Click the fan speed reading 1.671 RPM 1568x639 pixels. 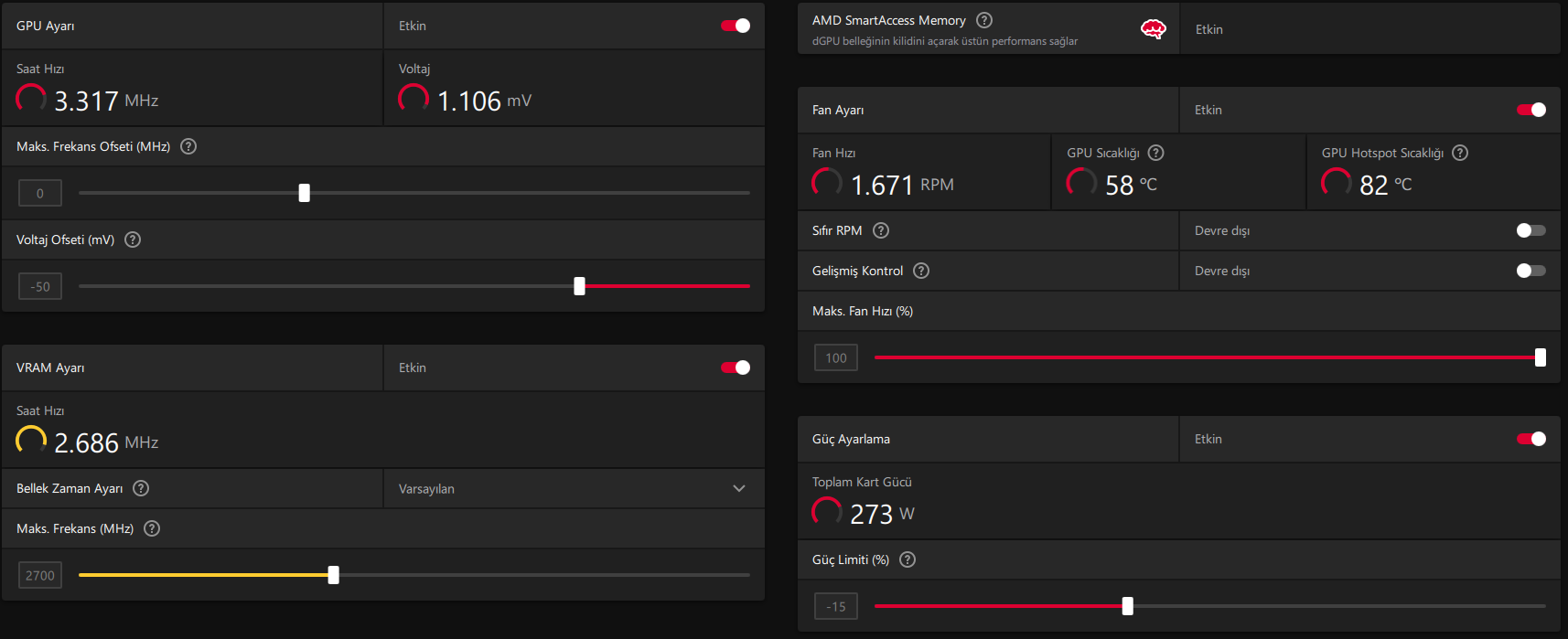point(902,185)
